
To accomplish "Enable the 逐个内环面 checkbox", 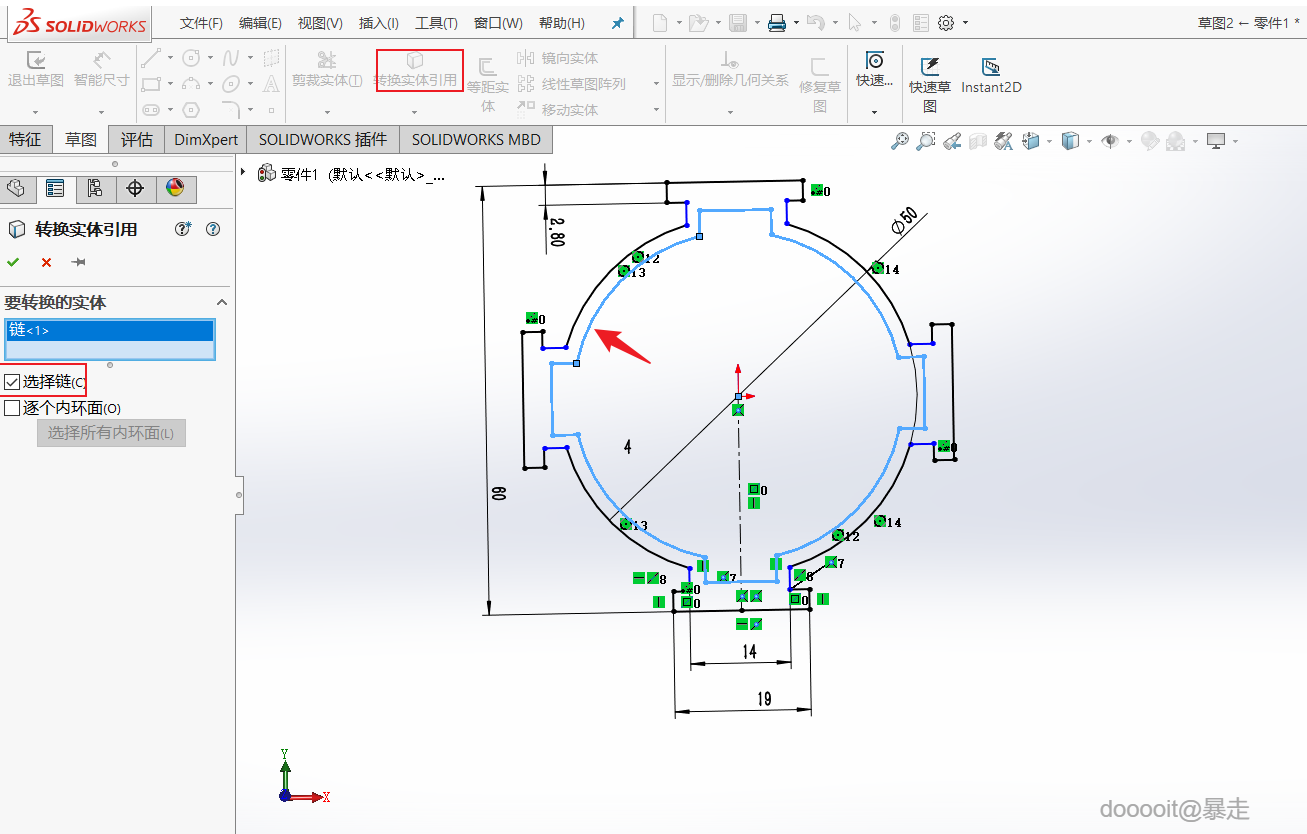I will pos(12,408).
